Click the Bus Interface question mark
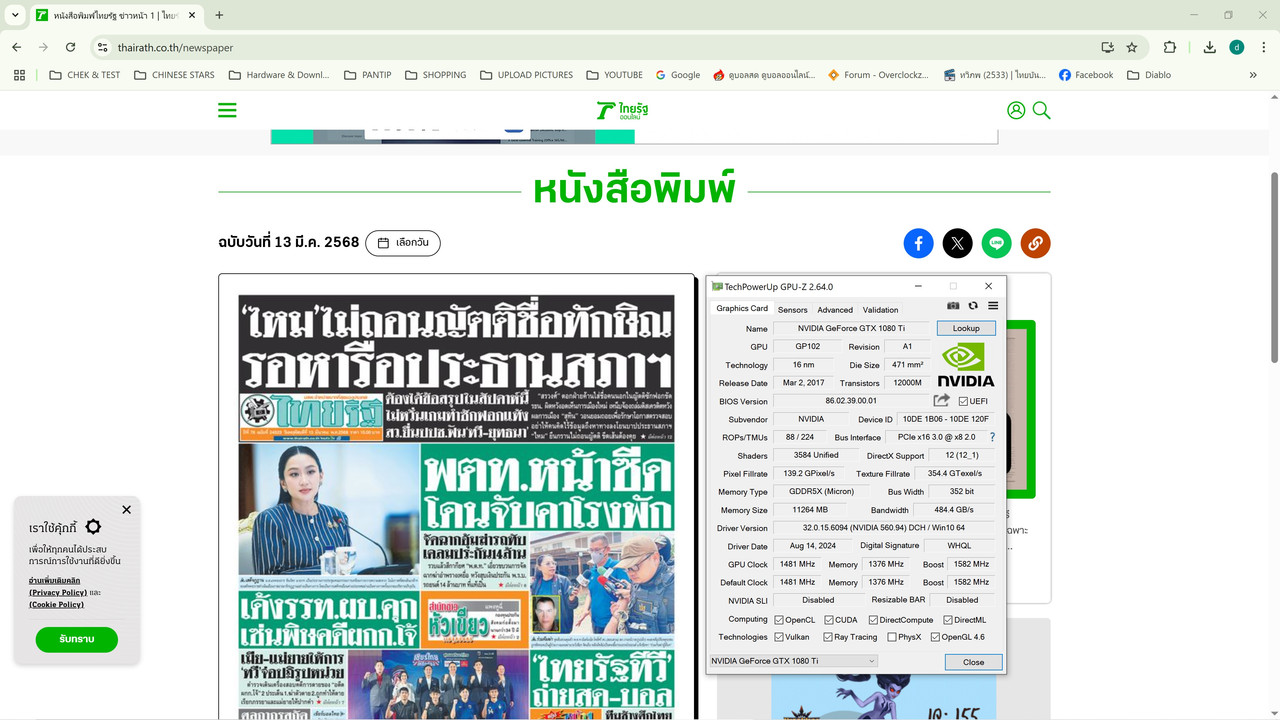 [x=992, y=437]
